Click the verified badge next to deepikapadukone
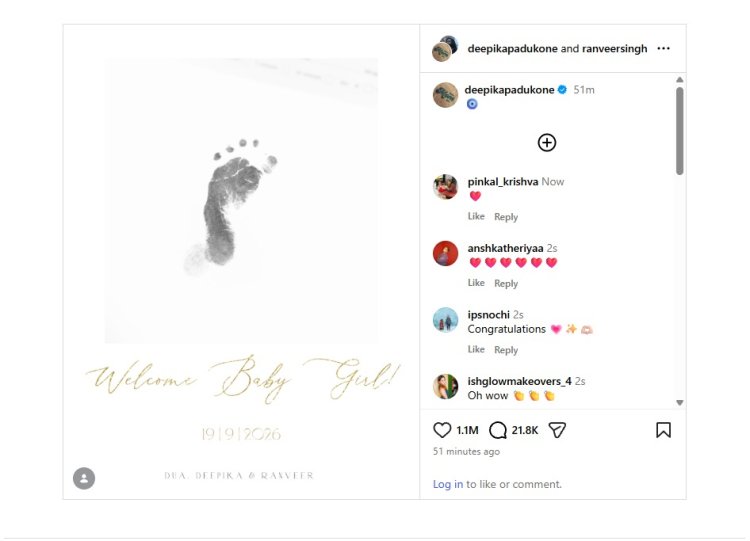 pyautogui.click(x=562, y=89)
